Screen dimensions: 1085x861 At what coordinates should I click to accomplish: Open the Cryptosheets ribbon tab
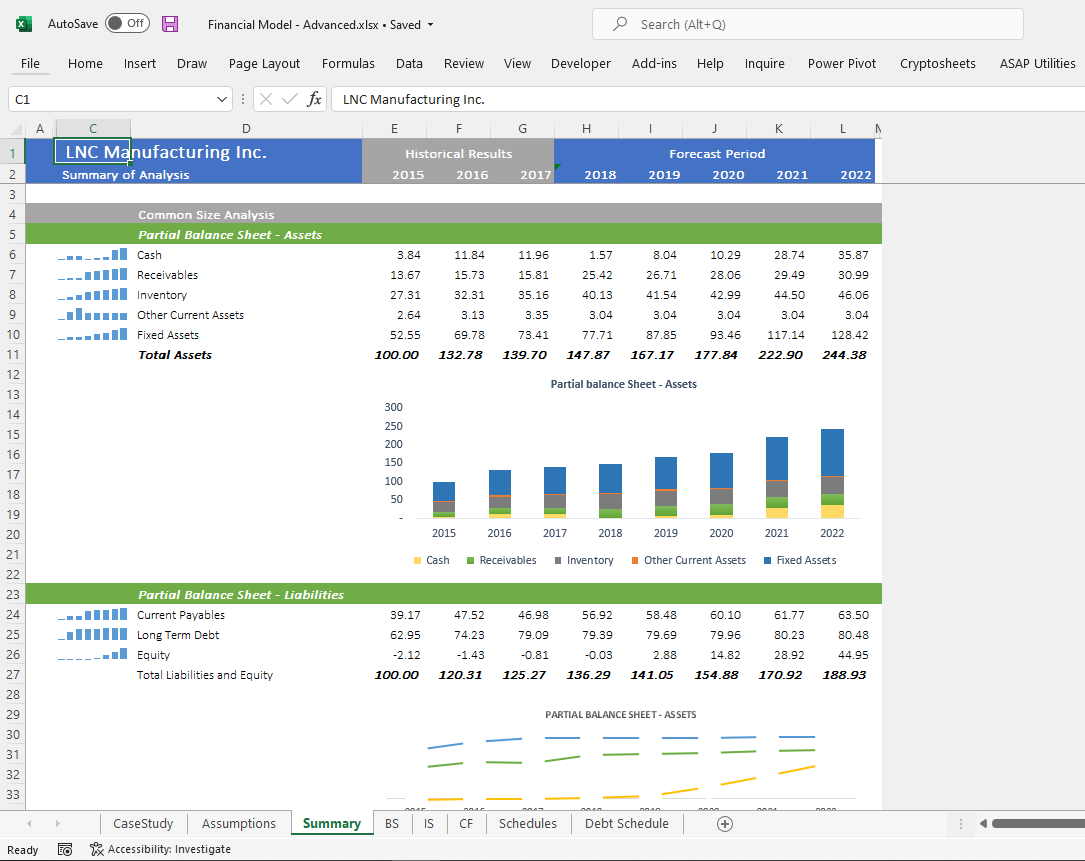click(x=938, y=64)
